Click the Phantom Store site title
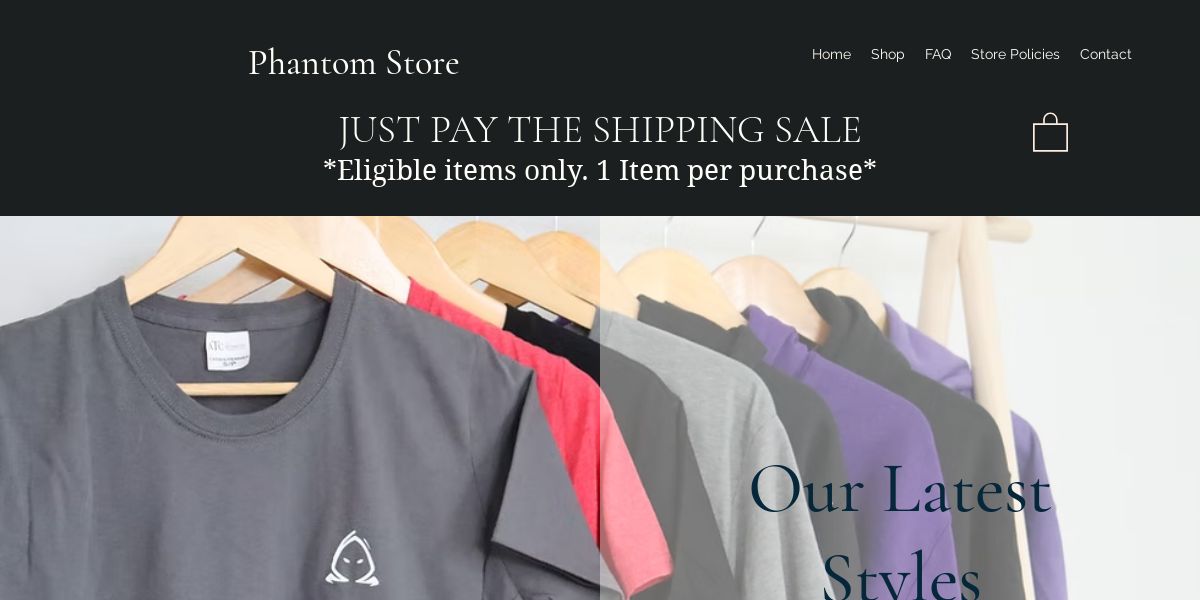 (x=353, y=62)
